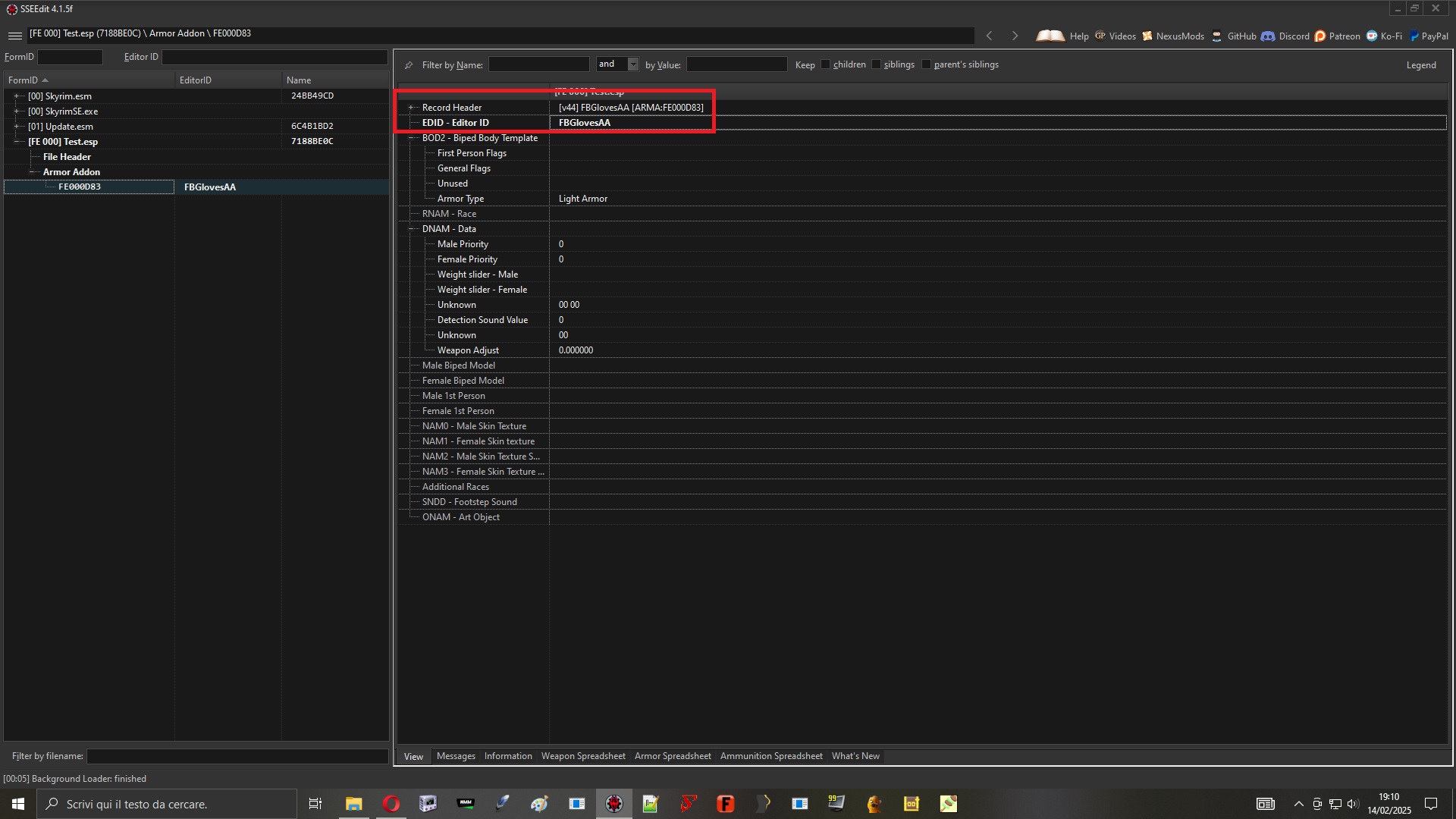
Task: Open the NexusMods link
Action: (1173, 36)
